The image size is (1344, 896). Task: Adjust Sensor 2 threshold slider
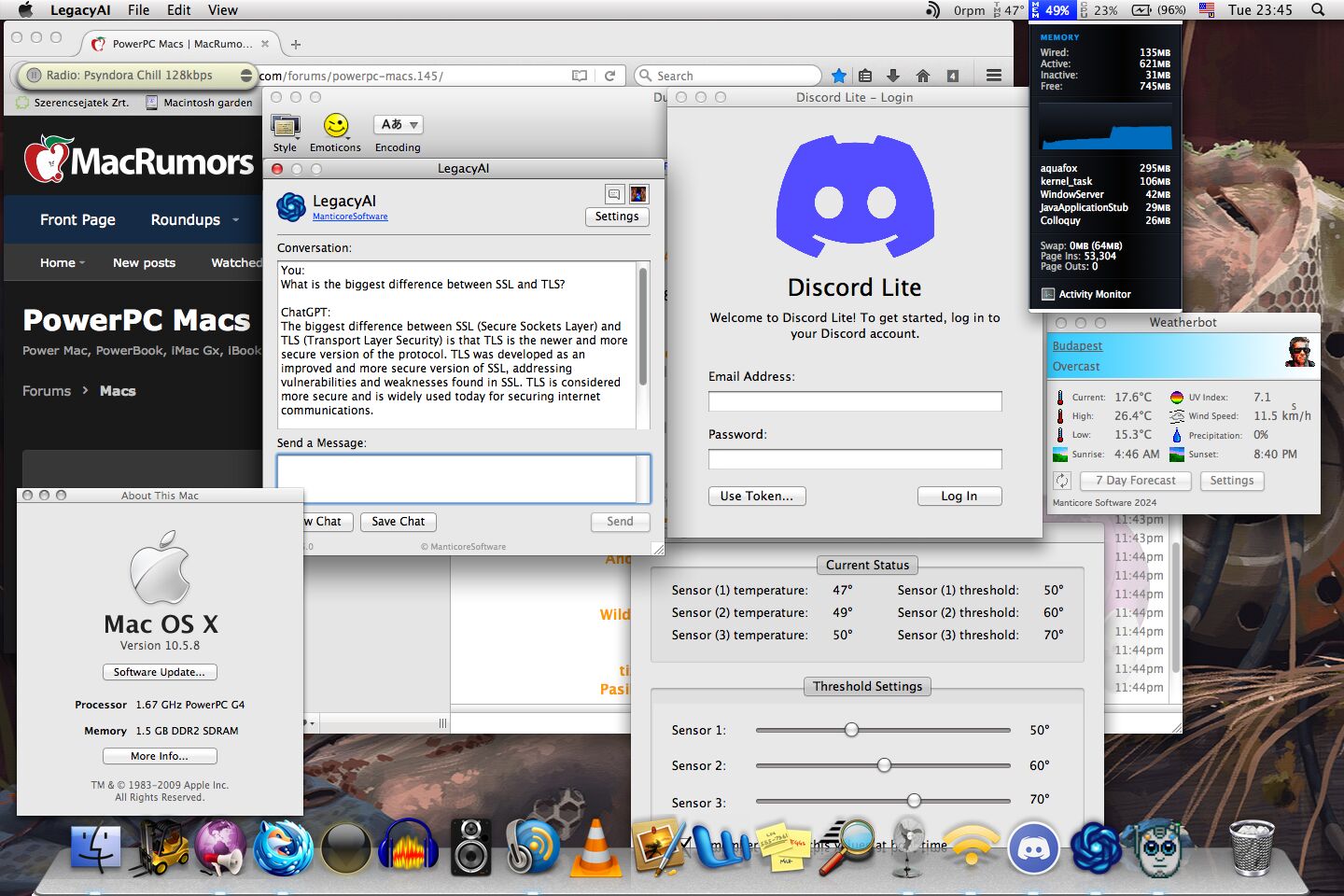coord(884,765)
